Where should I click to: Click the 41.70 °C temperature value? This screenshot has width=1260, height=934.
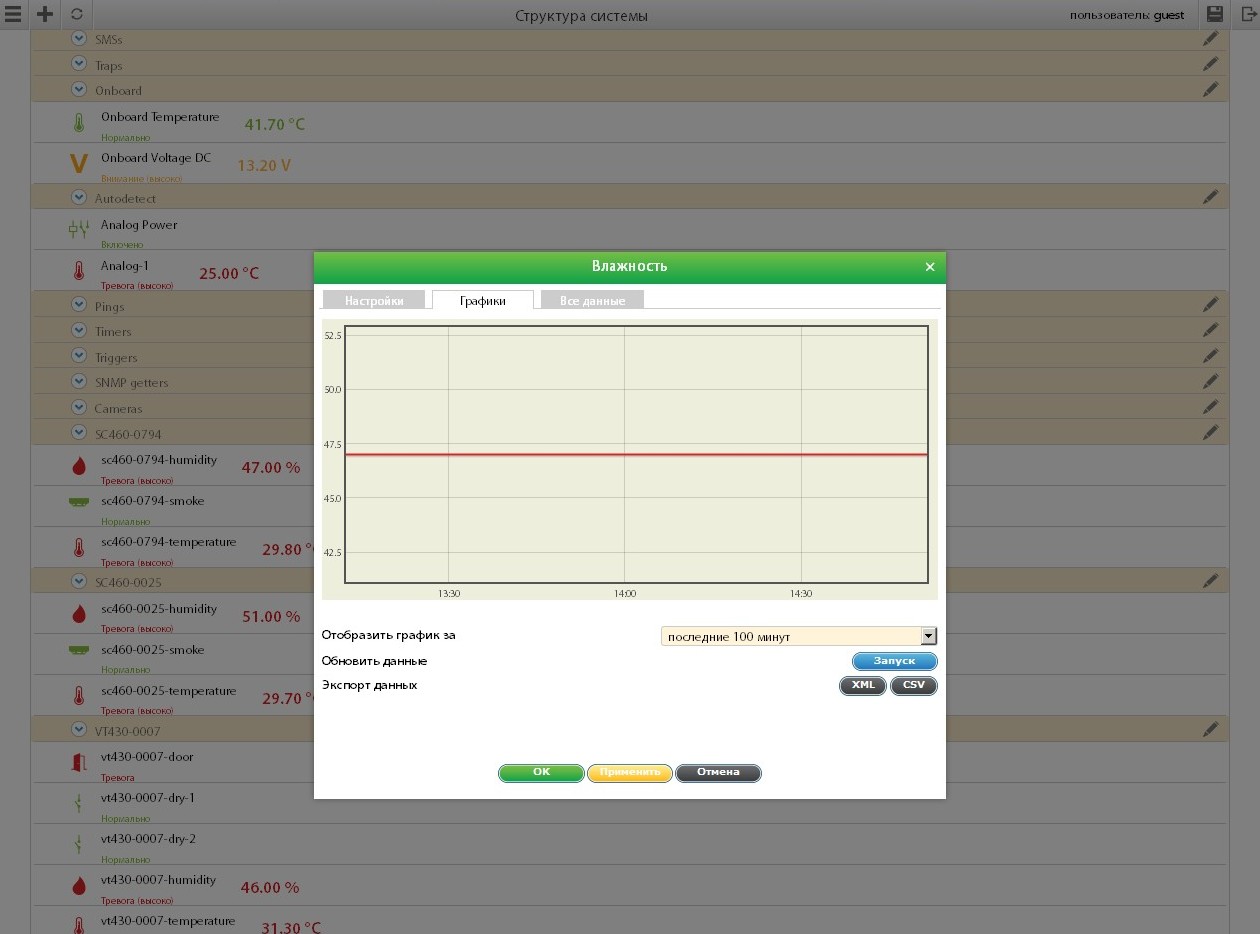click(x=275, y=124)
